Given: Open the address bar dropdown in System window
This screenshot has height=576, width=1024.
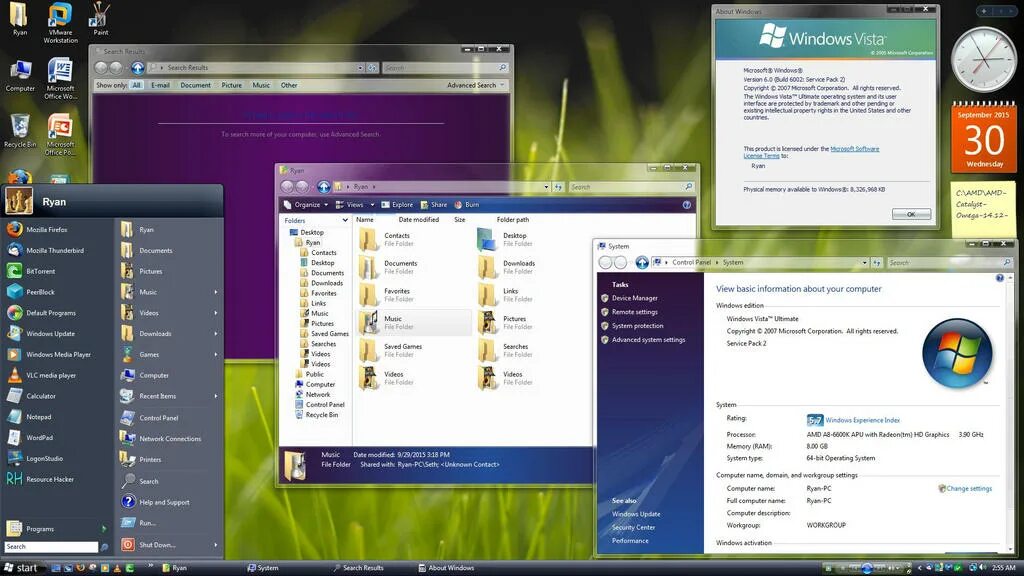Looking at the screenshot, I should [865, 263].
